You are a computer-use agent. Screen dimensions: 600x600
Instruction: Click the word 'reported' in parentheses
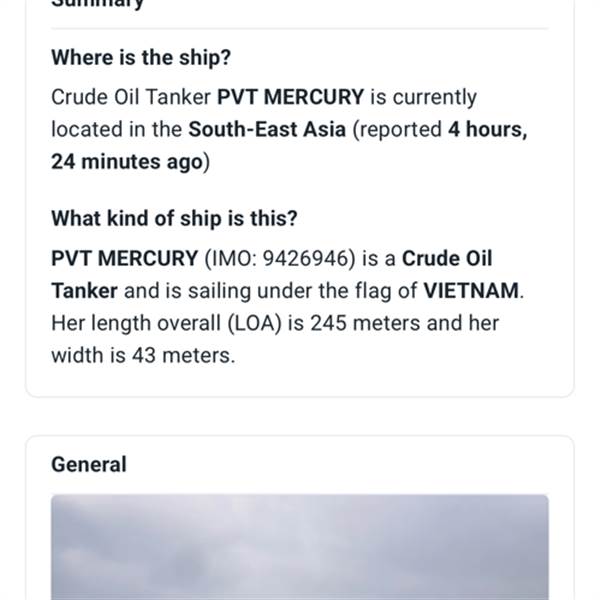[x=398, y=129]
